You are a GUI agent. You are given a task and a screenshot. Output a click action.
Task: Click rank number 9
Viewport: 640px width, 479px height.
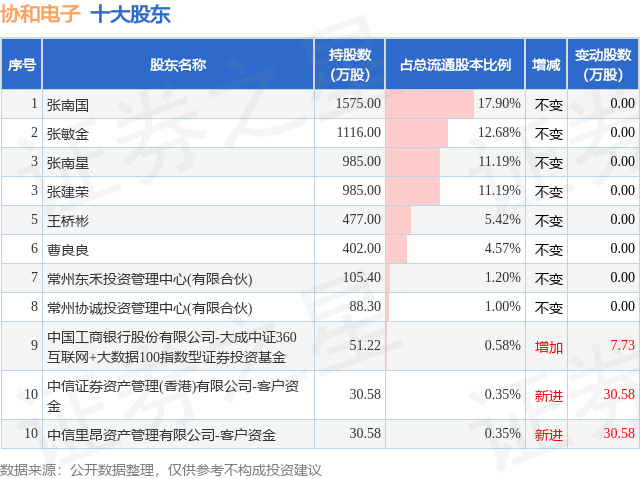click(34, 345)
